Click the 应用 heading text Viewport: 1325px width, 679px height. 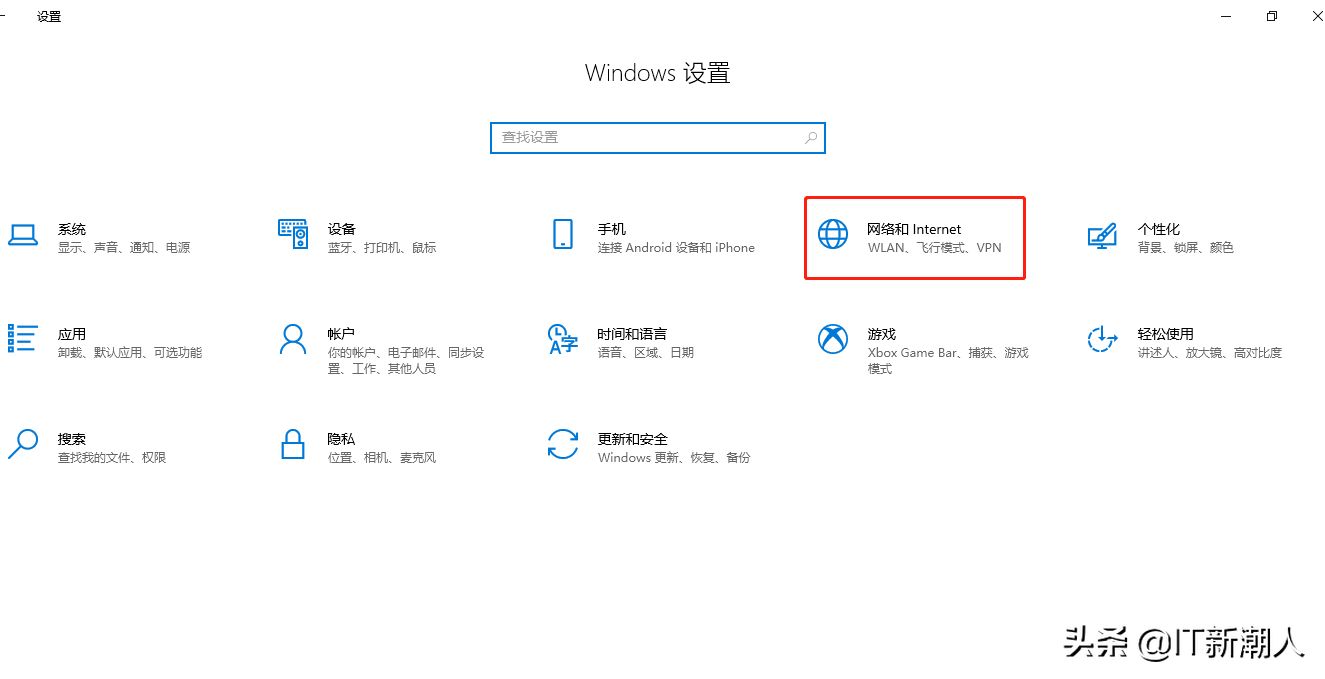click(x=72, y=334)
